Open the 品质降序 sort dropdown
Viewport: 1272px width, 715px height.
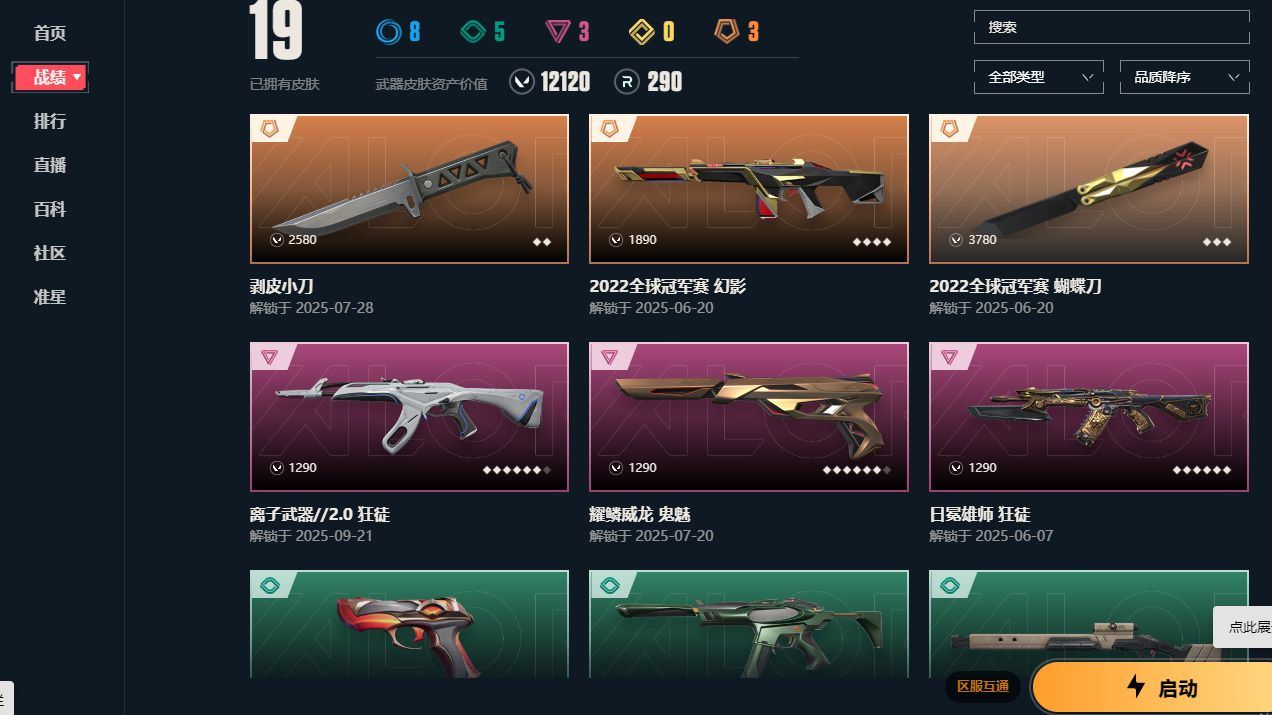click(1185, 77)
